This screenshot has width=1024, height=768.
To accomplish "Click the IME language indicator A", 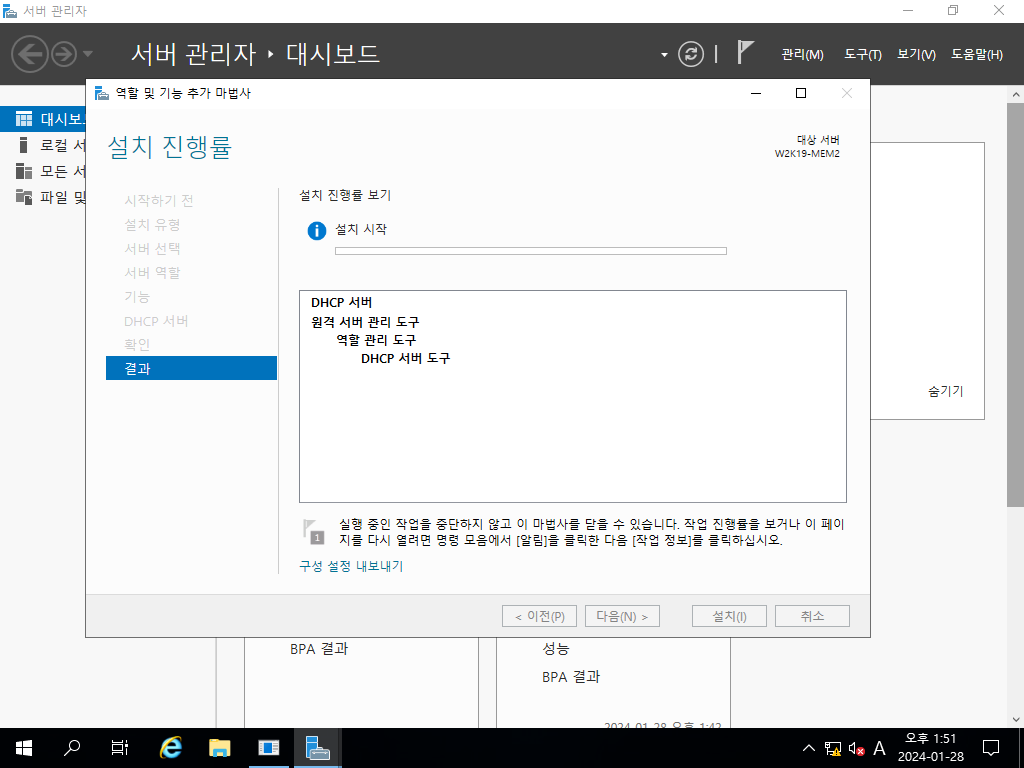I will (879, 748).
